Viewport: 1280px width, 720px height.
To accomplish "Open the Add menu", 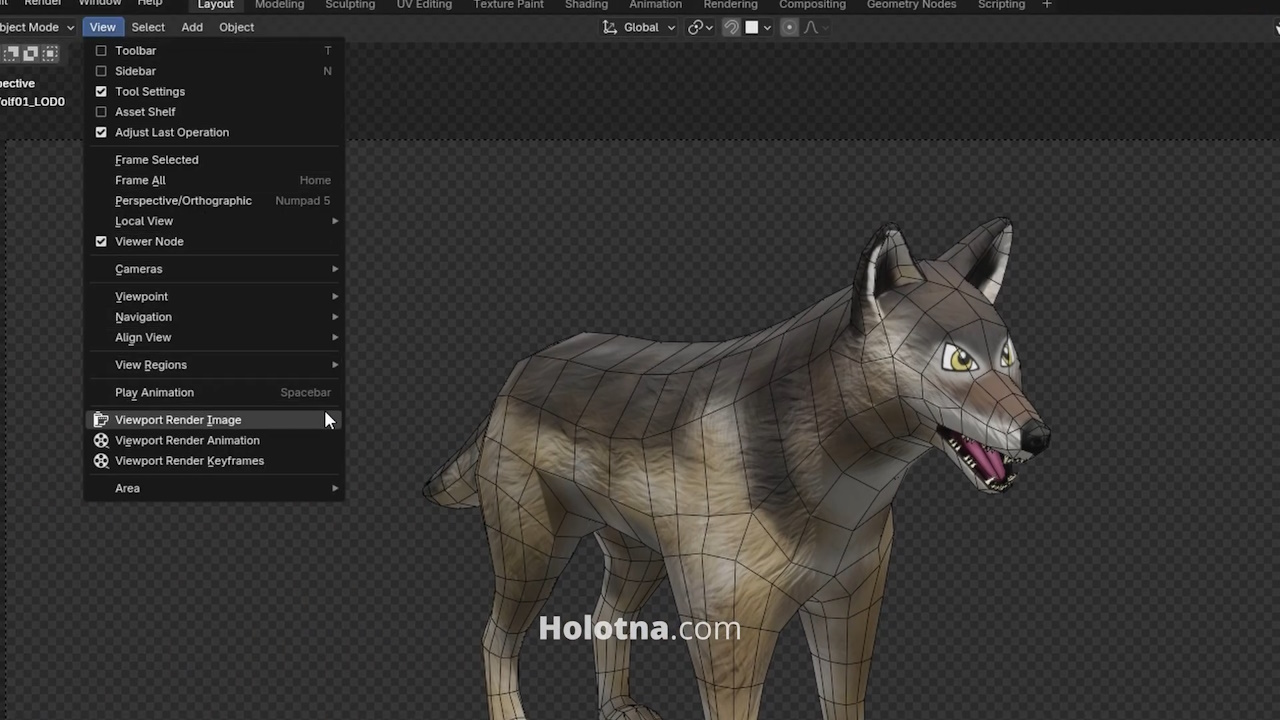I will pyautogui.click(x=192, y=27).
